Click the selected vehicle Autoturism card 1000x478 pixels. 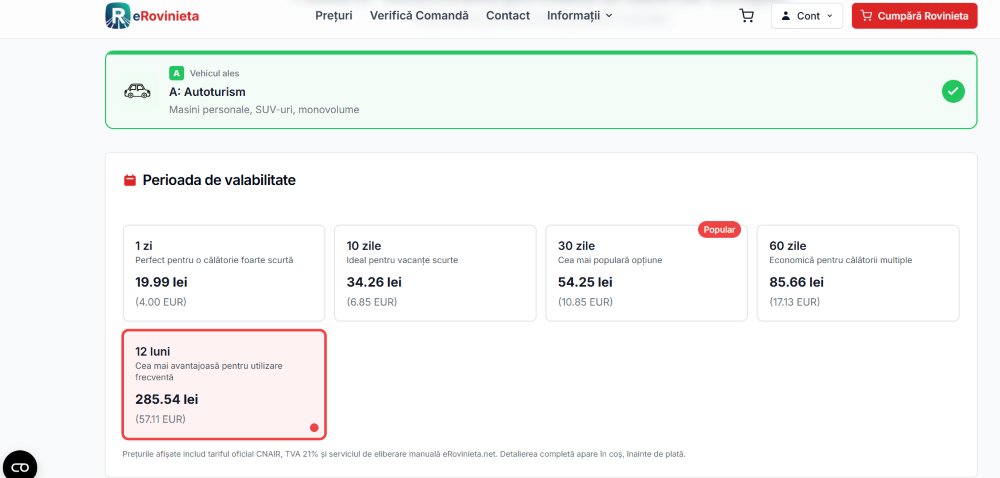tap(541, 90)
